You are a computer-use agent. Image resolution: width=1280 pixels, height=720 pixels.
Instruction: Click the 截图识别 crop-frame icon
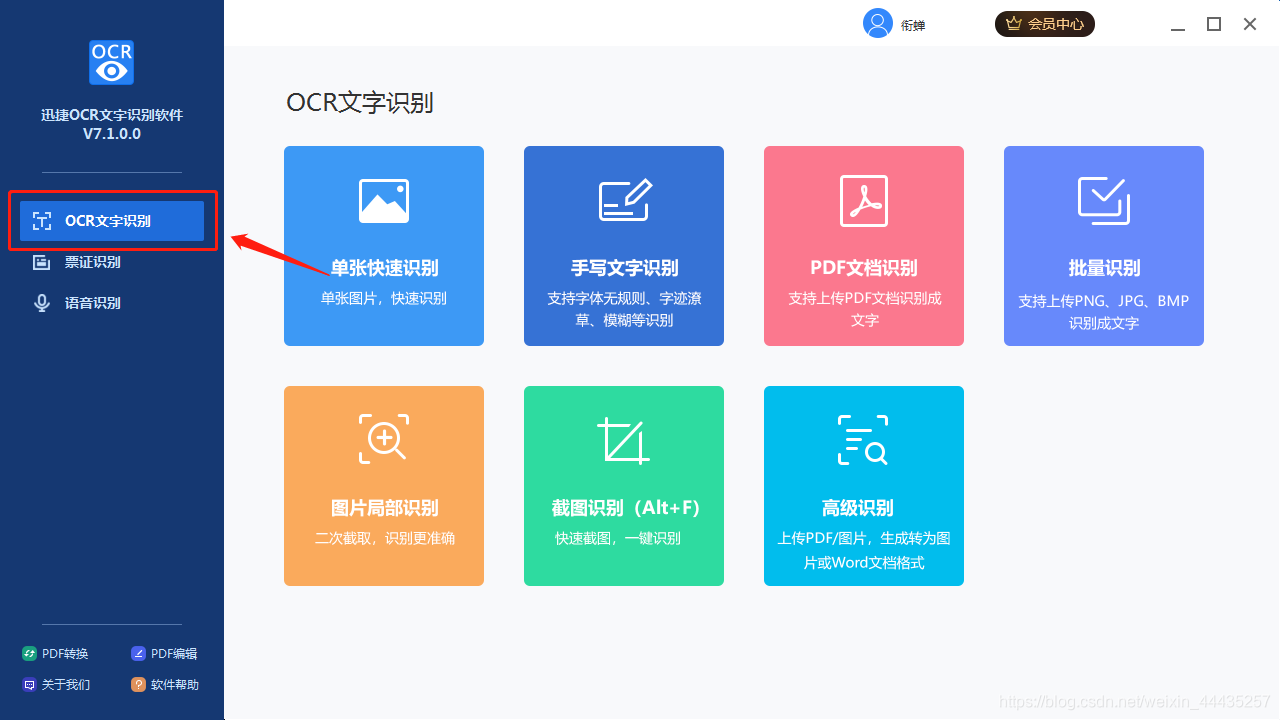coord(623,439)
